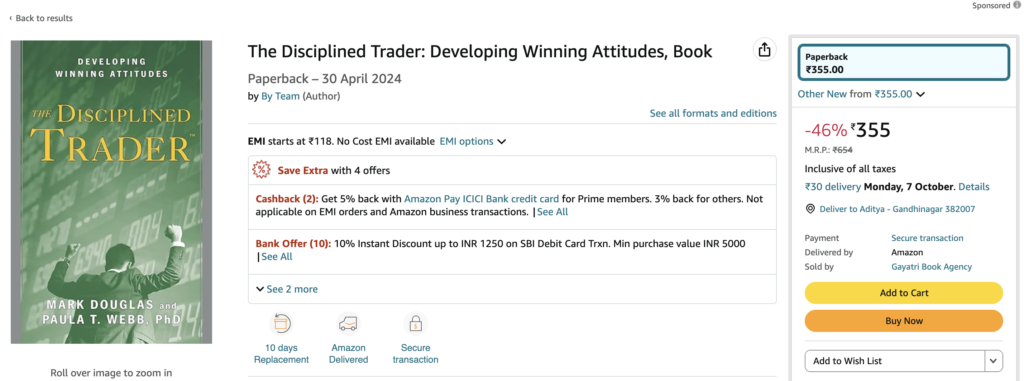Select the Paperback ₹355.00 format box

pos(904,63)
